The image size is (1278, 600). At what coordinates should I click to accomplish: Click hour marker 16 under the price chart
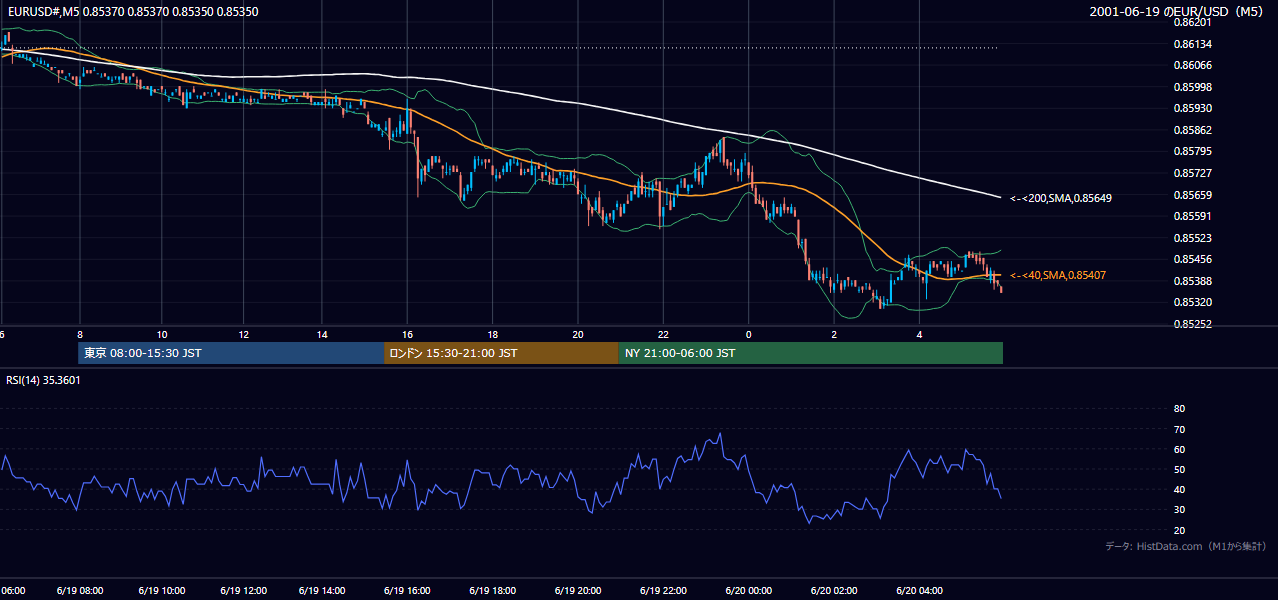pos(408,334)
